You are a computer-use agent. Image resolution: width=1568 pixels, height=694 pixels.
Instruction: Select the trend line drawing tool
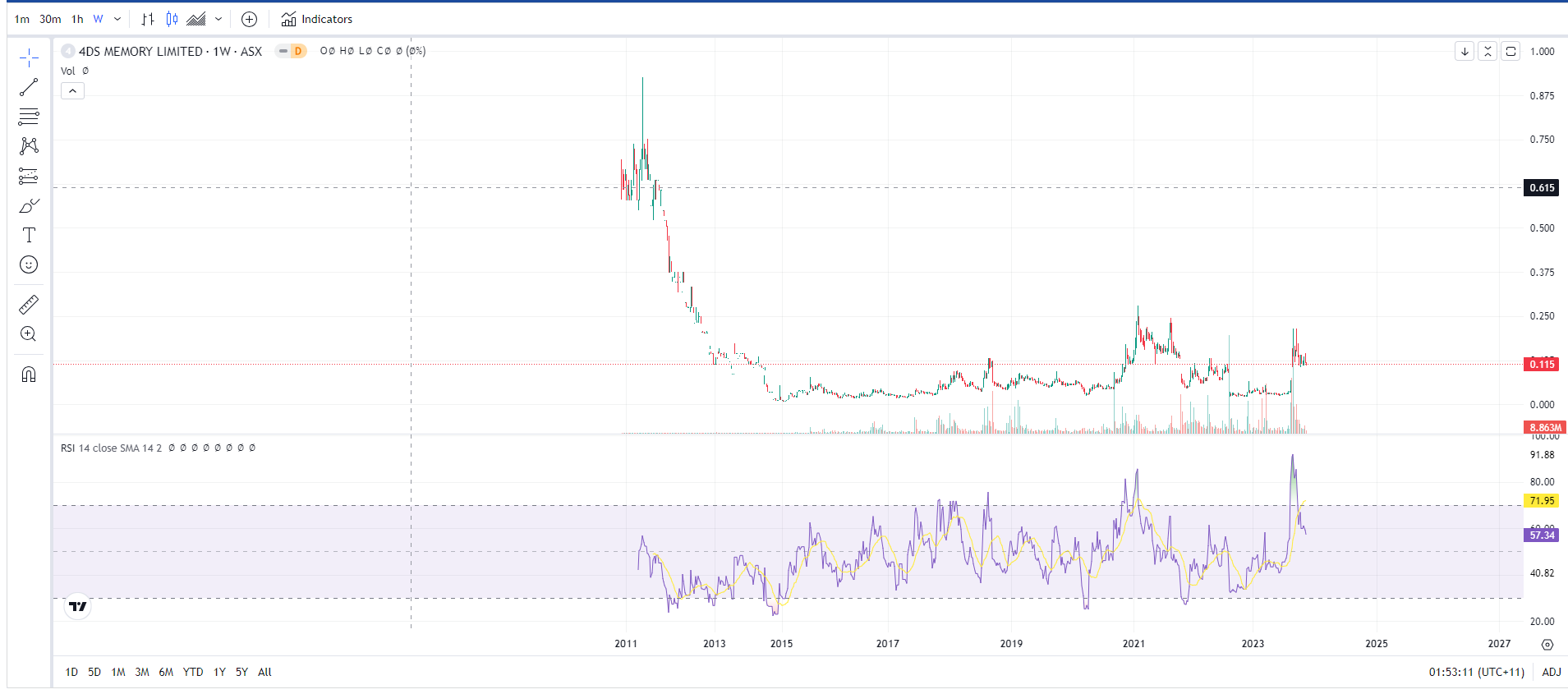(x=29, y=87)
